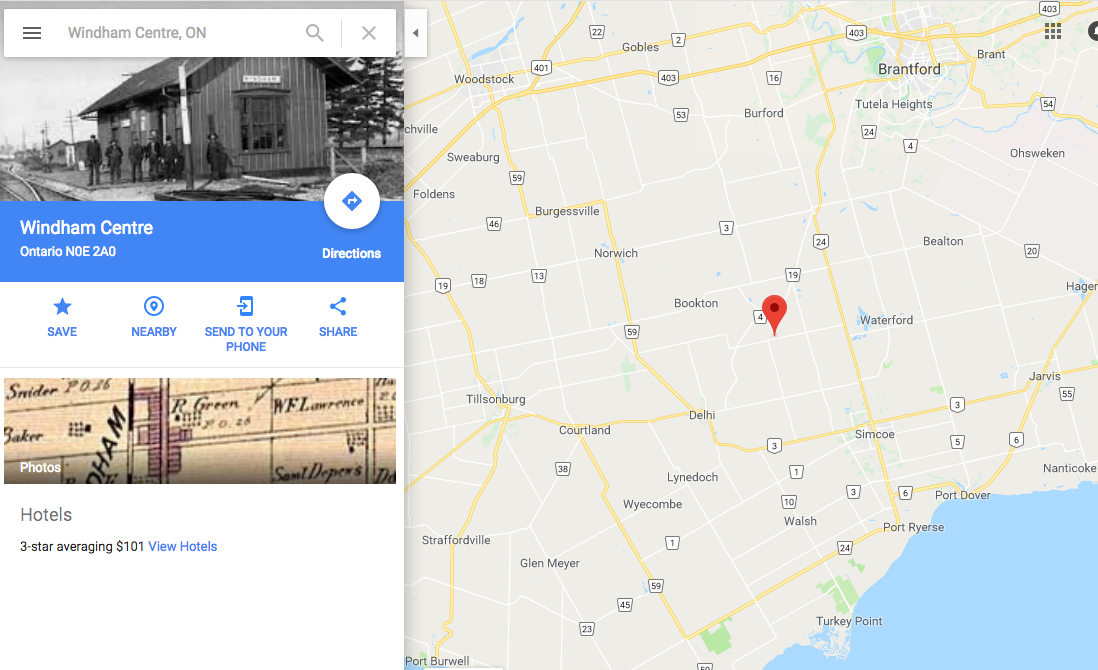Click the red location pin on map
Viewport: 1098px width, 670px height.
(774, 314)
